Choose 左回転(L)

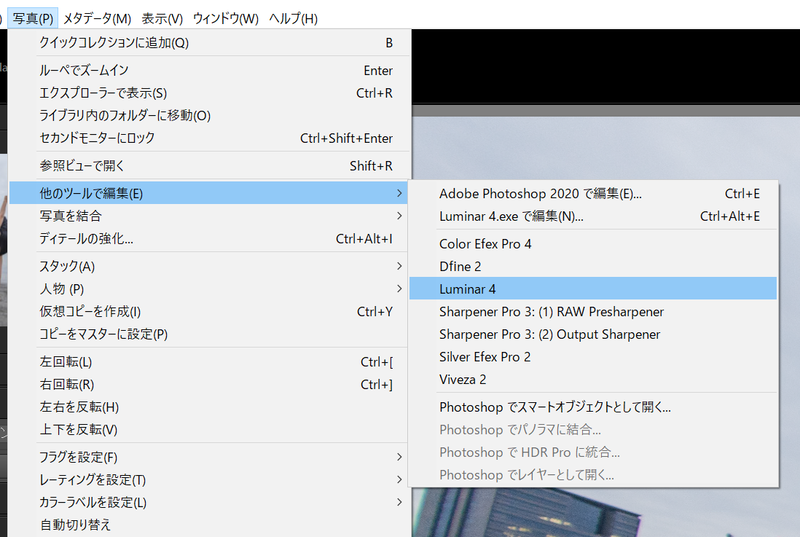click(x=208, y=362)
